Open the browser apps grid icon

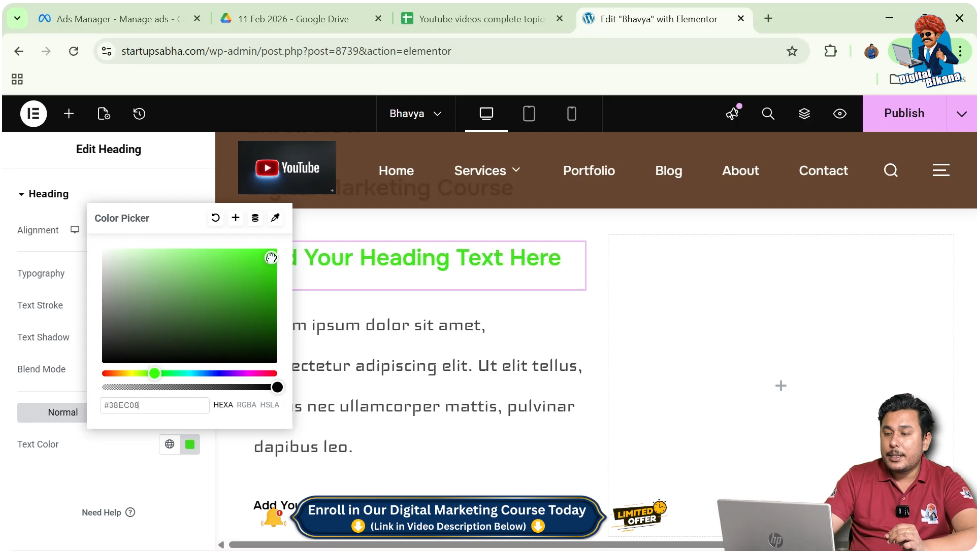click(17, 79)
